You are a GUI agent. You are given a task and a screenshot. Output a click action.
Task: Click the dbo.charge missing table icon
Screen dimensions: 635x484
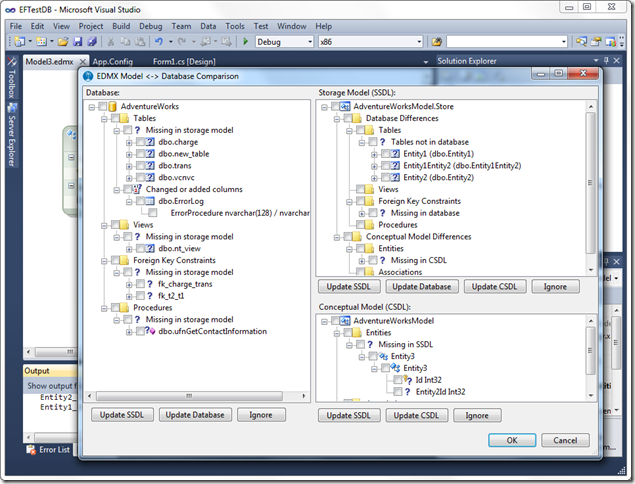(x=150, y=142)
